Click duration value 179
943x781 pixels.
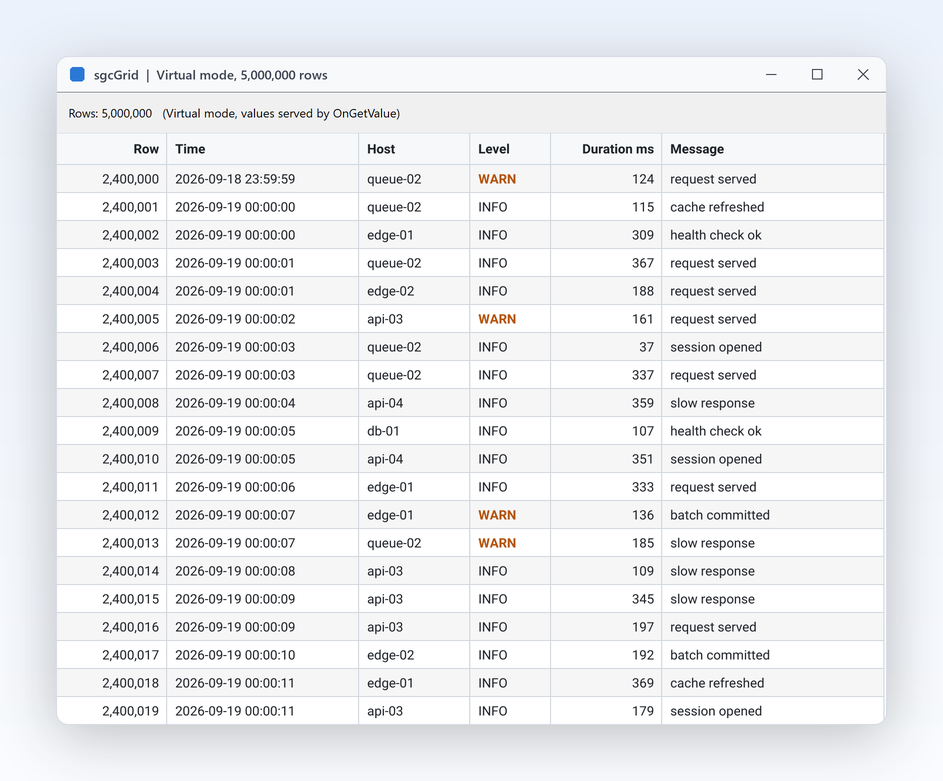pyautogui.click(x=642, y=711)
